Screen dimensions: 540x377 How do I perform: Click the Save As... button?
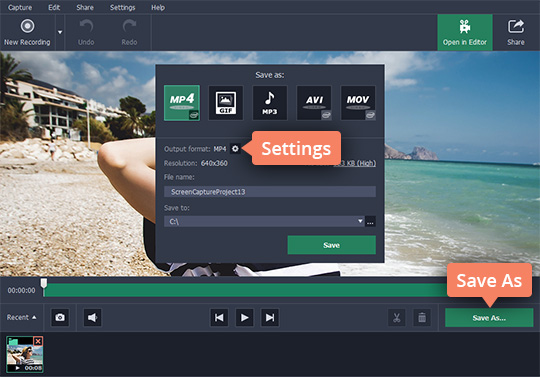tap(489, 317)
